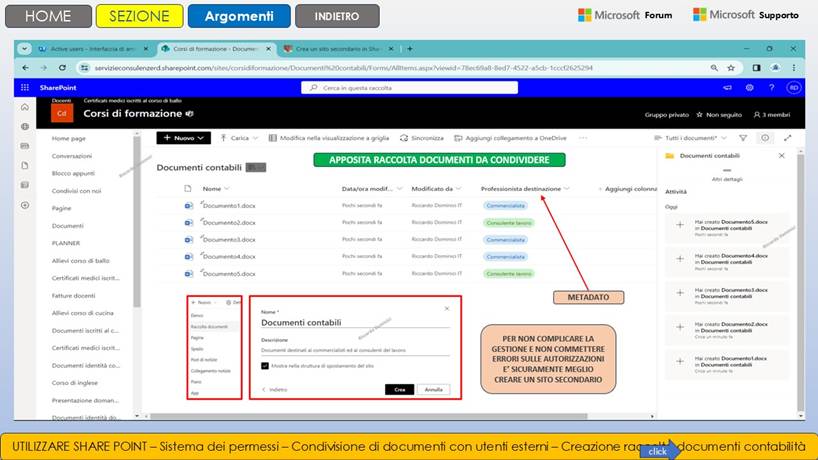The width and height of the screenshot is (818, 460).
Task: Click the HOME slide button
Action: pyautogui.click(x=48, y=16)
